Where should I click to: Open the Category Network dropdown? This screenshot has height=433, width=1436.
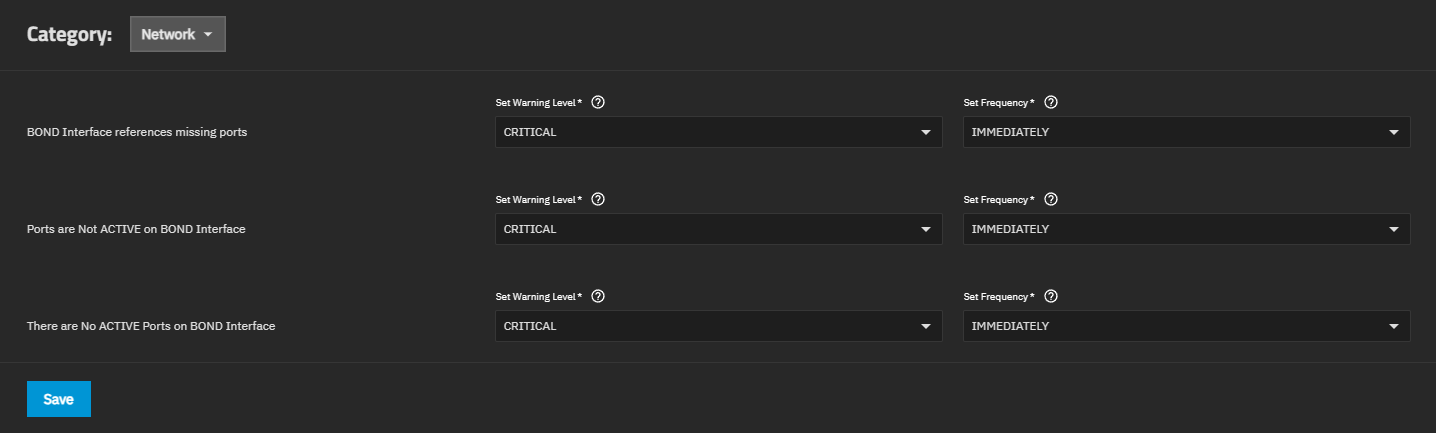point(178,34)
